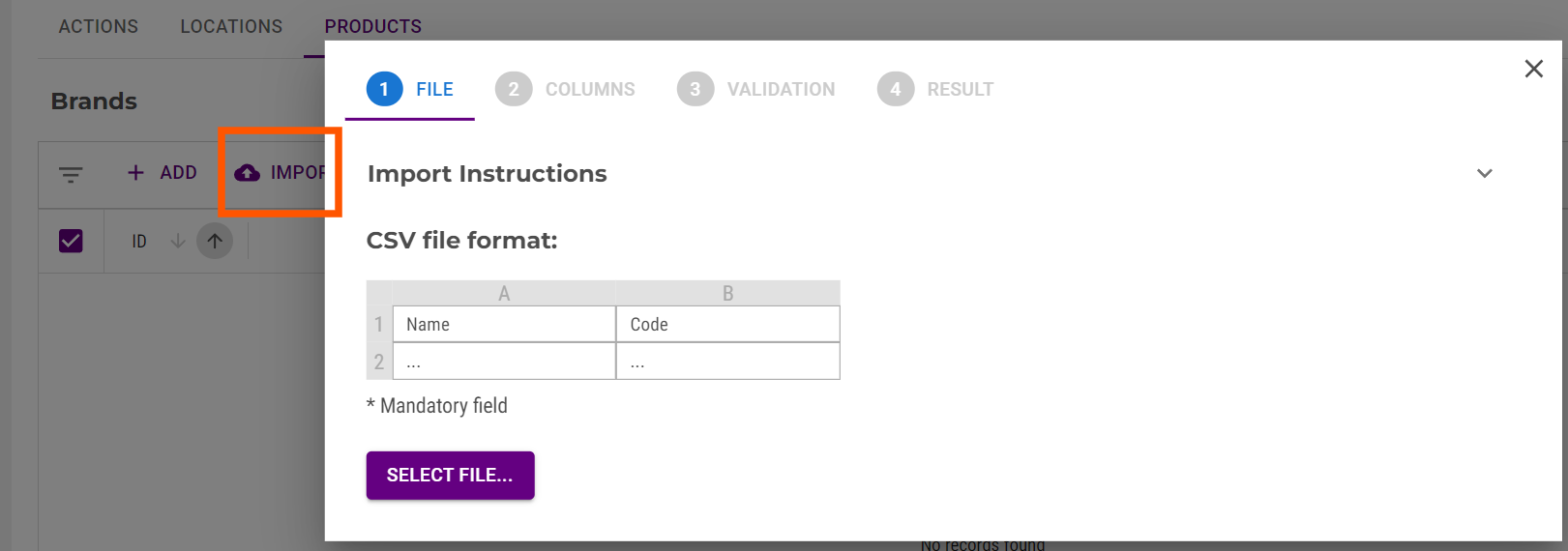
Task: Sort ID column with the circled up arrow
Action: coord(215,241)
